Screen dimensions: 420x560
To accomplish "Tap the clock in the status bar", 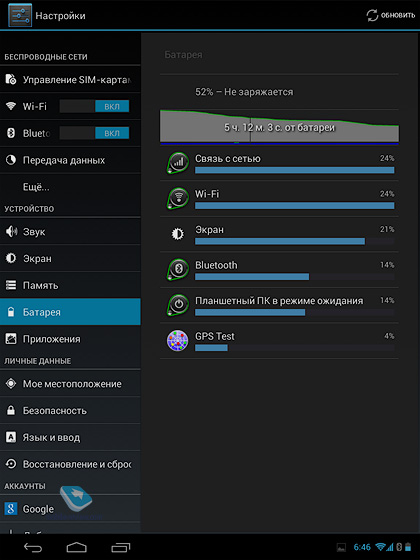I will click(362, 547).
